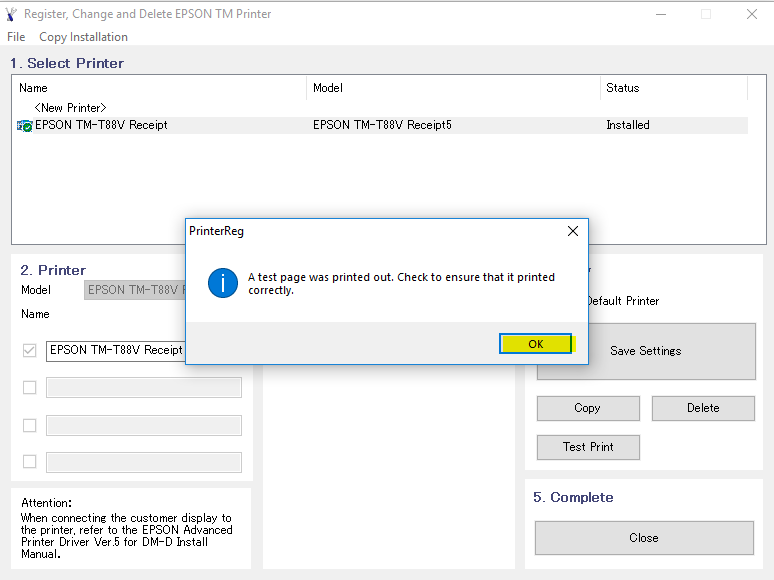Select the <New Printer> row

click(71, 108)
